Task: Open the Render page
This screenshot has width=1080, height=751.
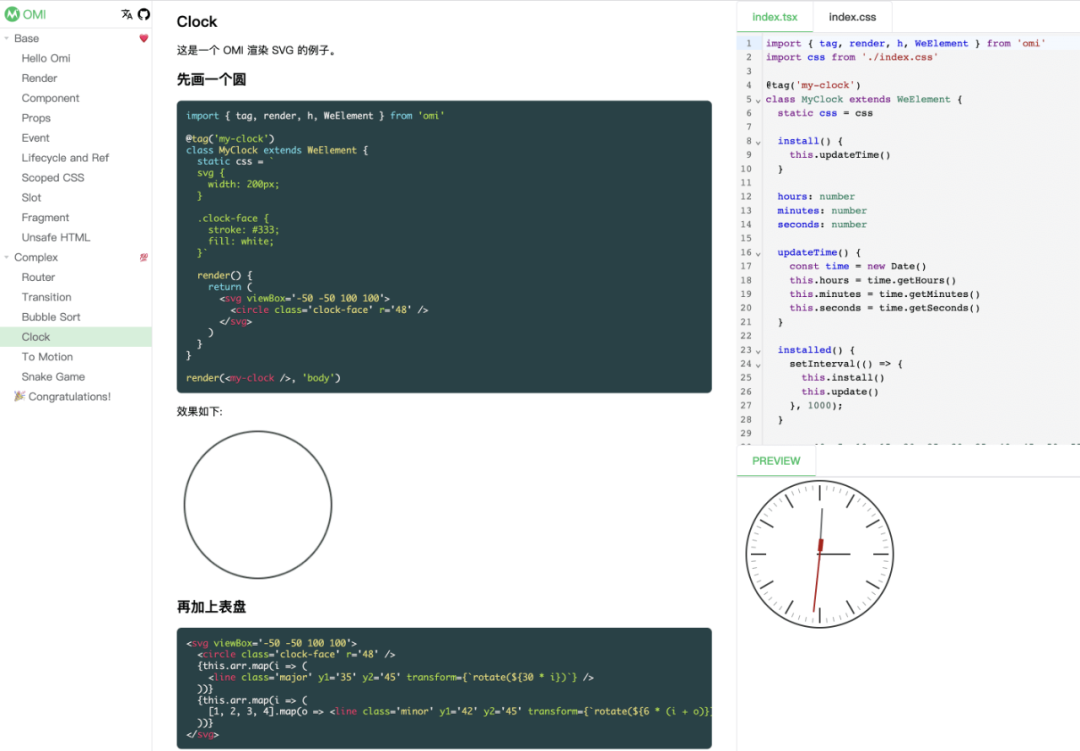Action: click(39, 79)
